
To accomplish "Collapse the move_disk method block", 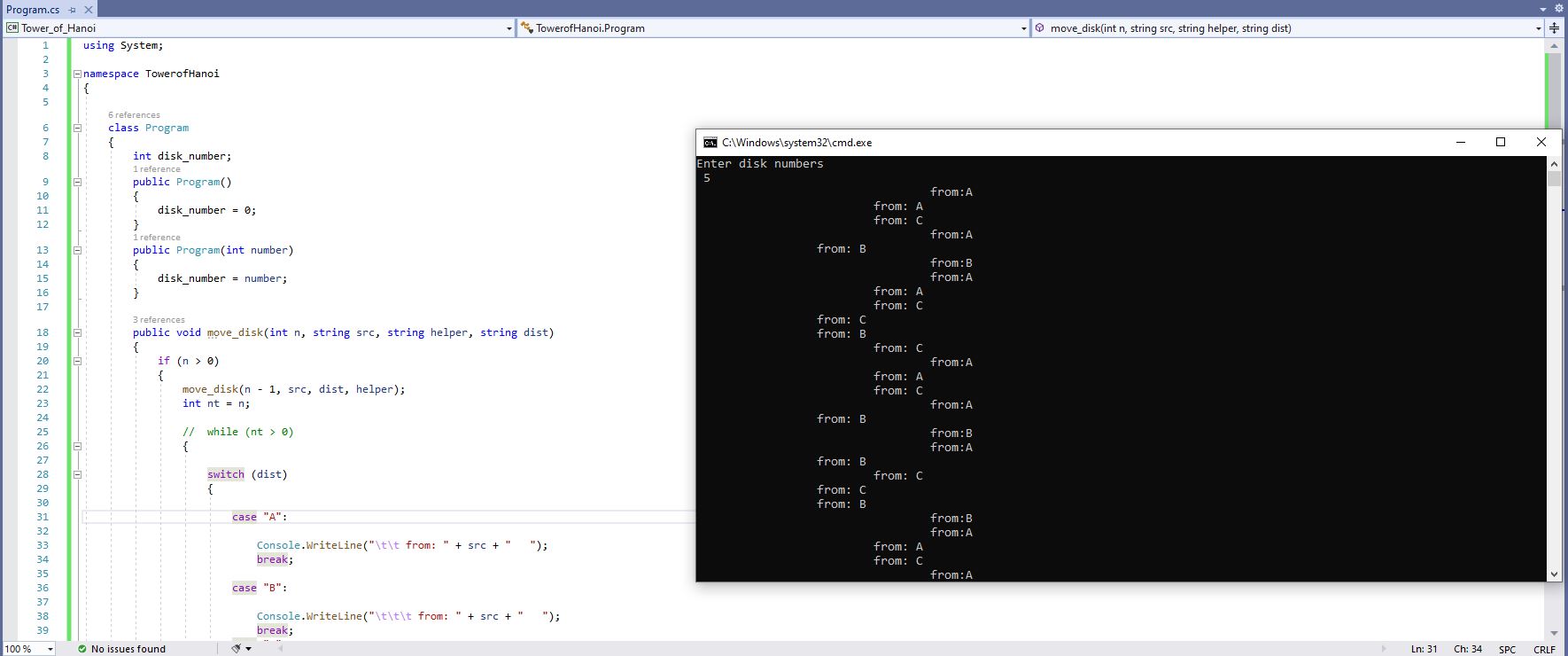I will (x=77, y=332).
